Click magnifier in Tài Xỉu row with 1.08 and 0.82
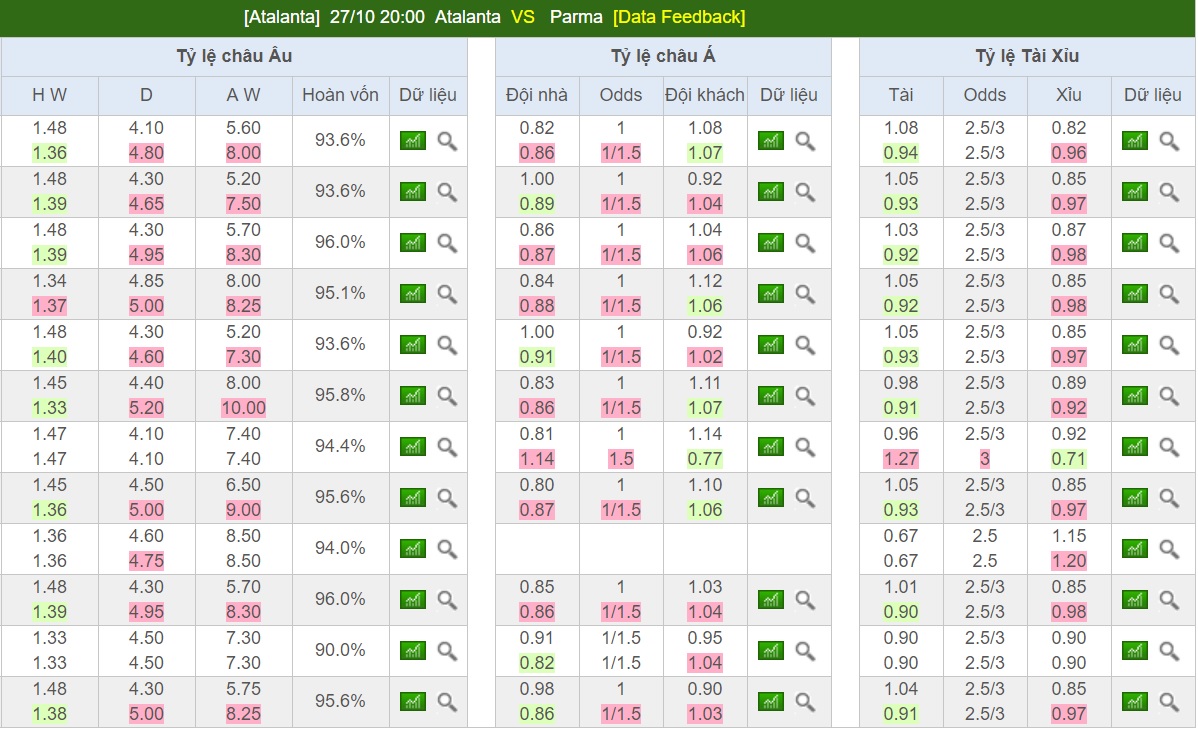 [1169, 141]
